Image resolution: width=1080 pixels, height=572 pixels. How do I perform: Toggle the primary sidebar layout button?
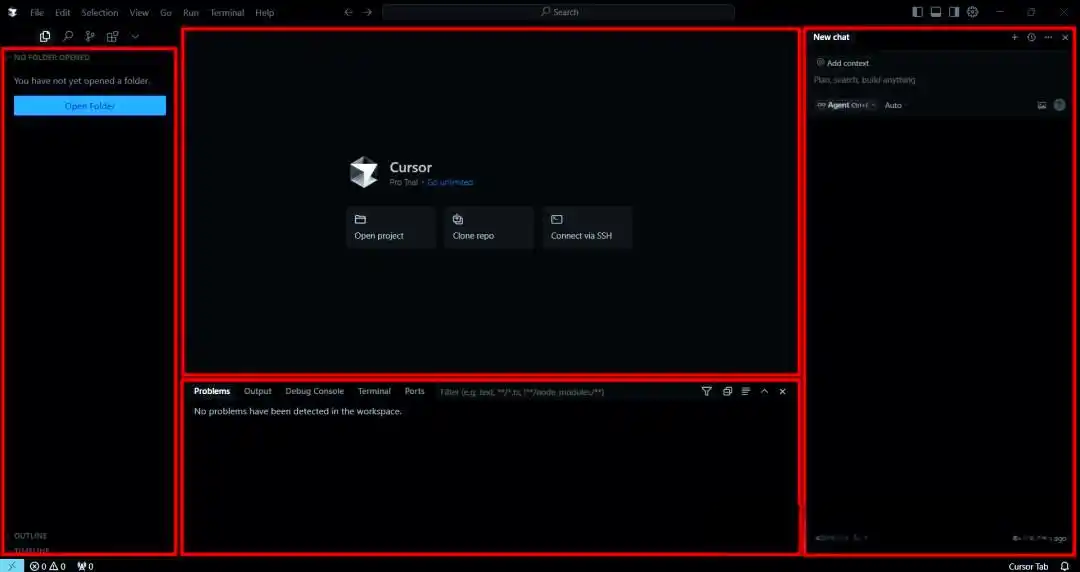pos(918,12)
